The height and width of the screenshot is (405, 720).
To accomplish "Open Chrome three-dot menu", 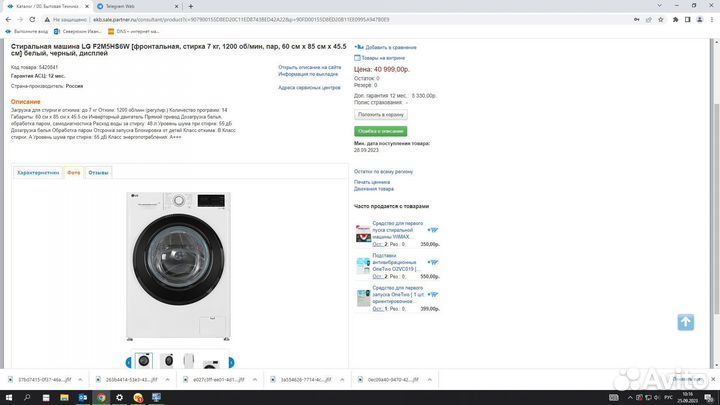I will tap(712, 20).
